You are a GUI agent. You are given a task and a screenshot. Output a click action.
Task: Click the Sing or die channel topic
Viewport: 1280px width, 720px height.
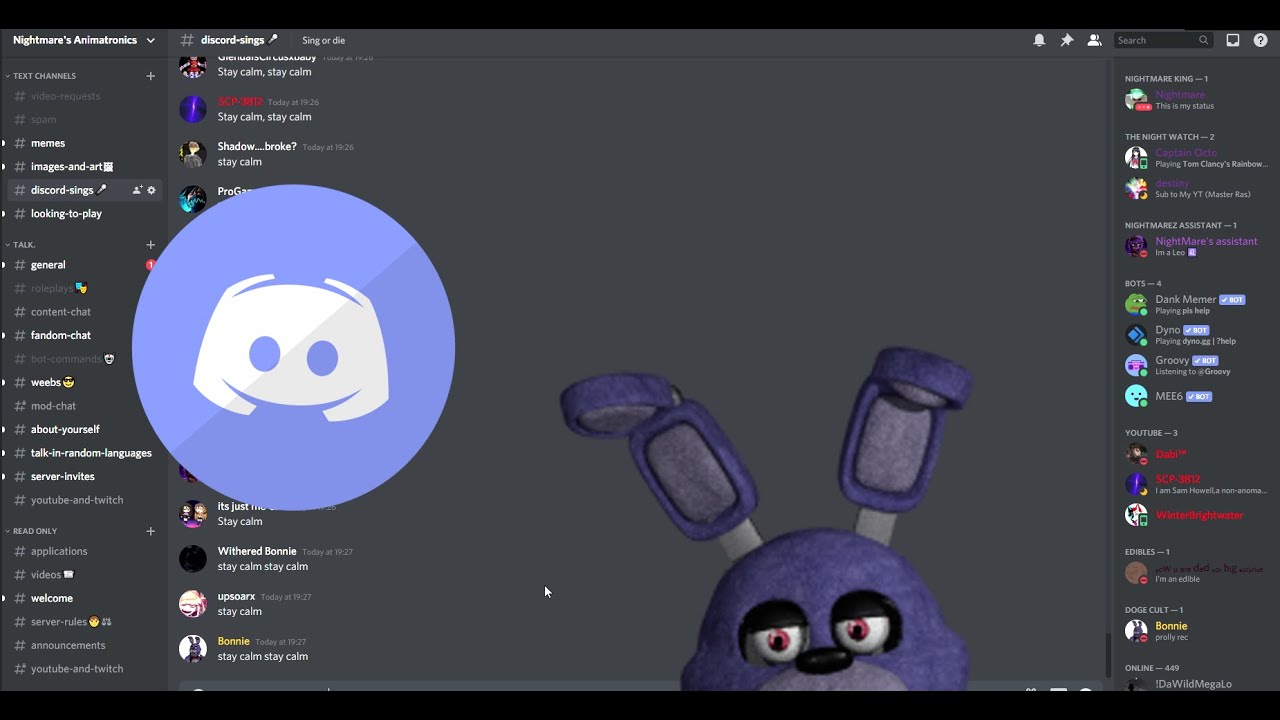(323, 40)
